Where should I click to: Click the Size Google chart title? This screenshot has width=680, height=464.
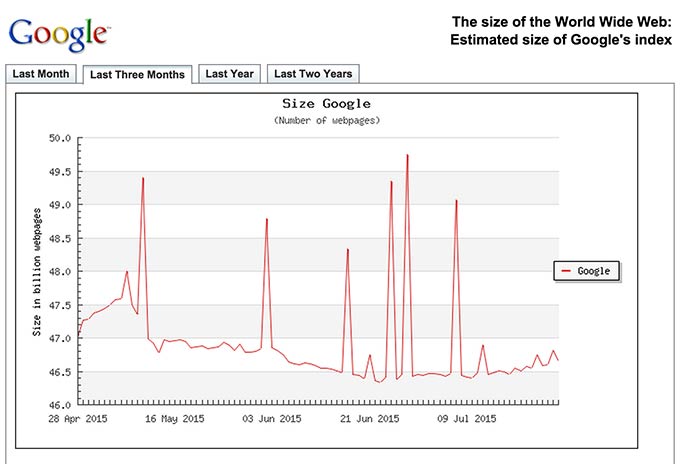[326, 104]
